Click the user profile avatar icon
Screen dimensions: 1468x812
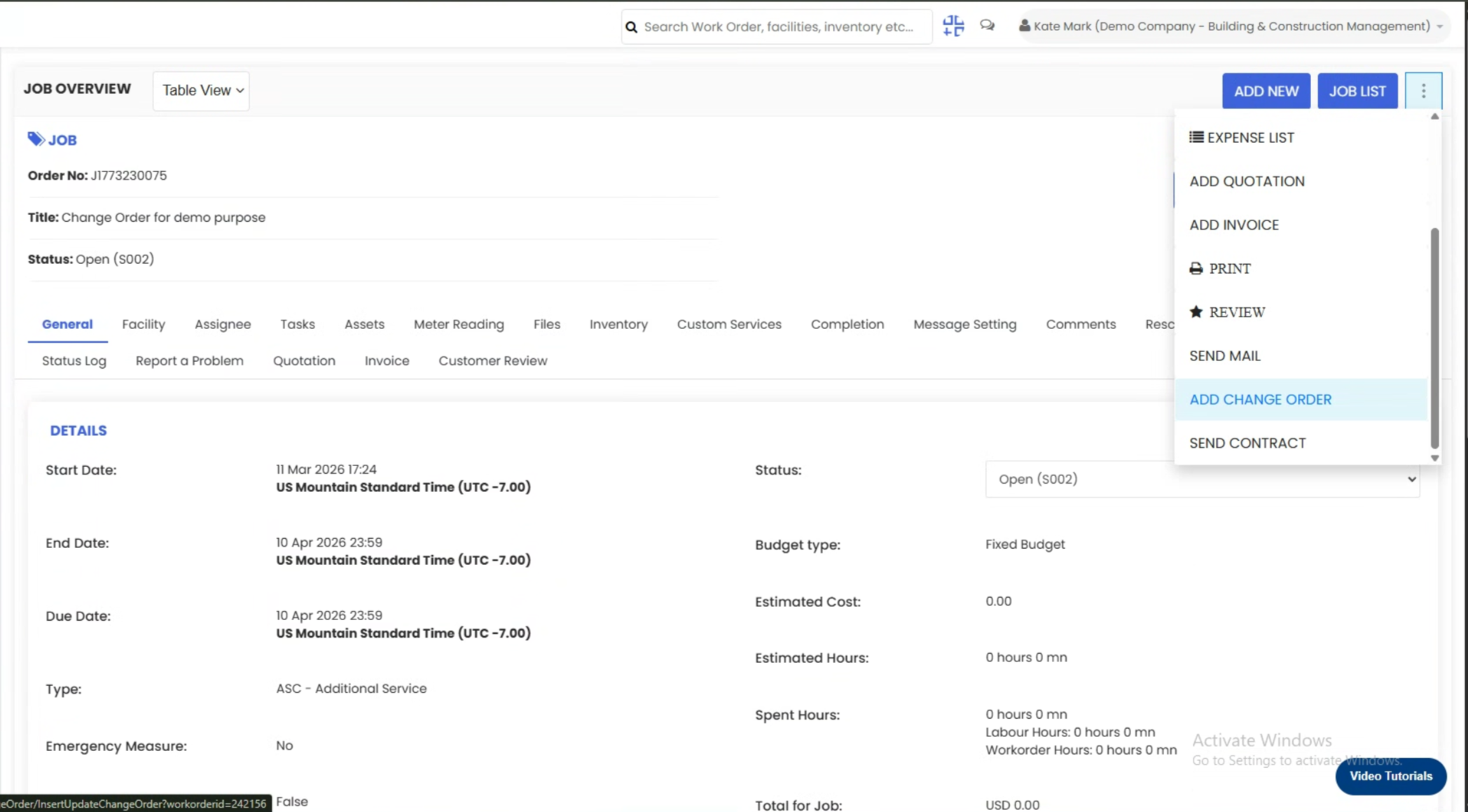(x=1024, y=26)
